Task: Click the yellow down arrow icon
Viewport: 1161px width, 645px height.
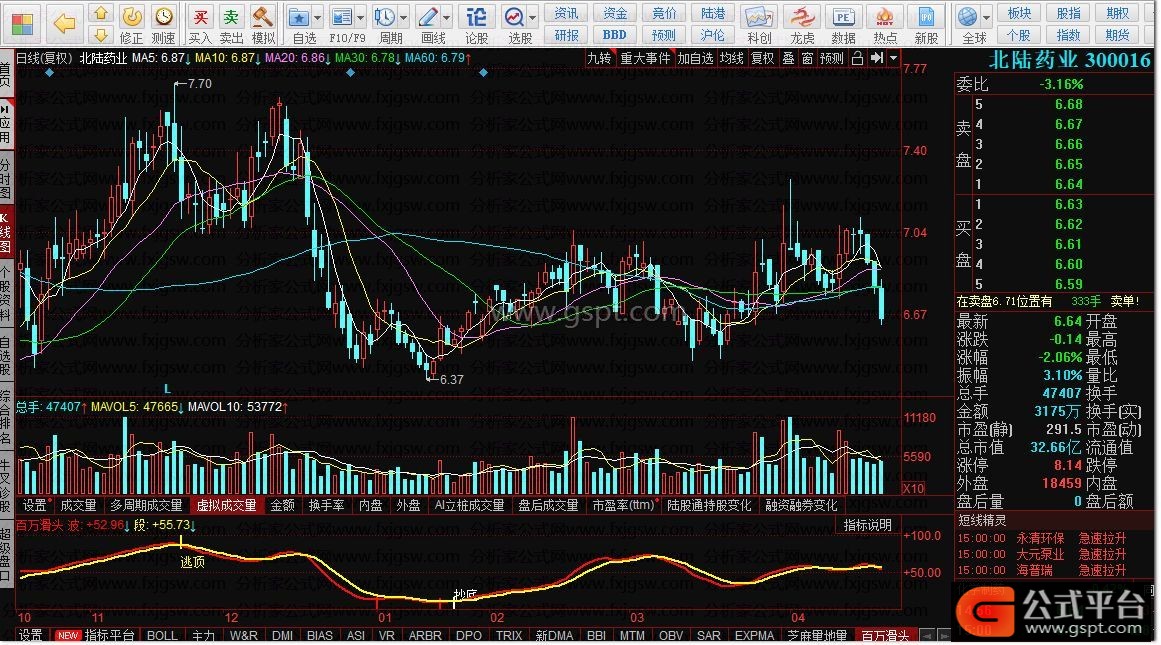Action: tap(101, 35)
